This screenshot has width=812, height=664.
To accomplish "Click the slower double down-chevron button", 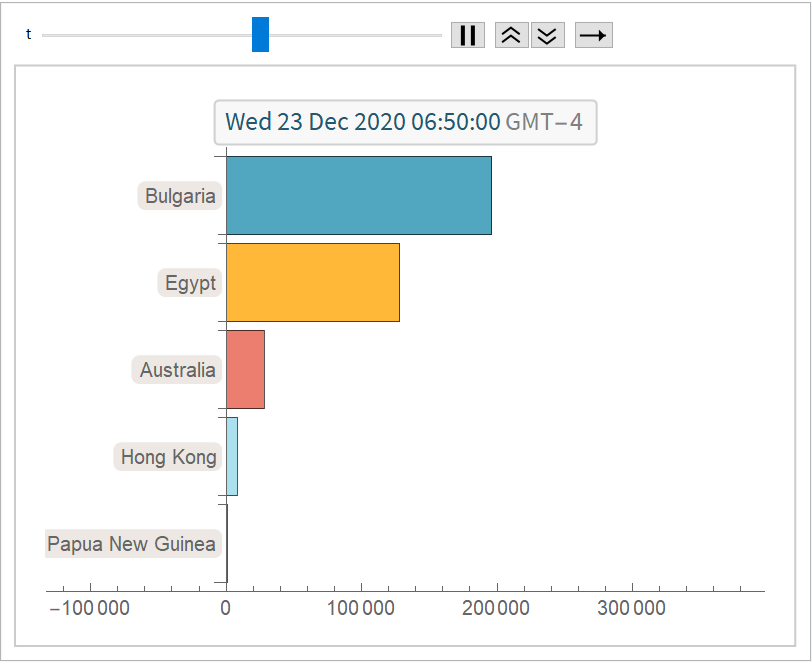I will tap(547, 35).
